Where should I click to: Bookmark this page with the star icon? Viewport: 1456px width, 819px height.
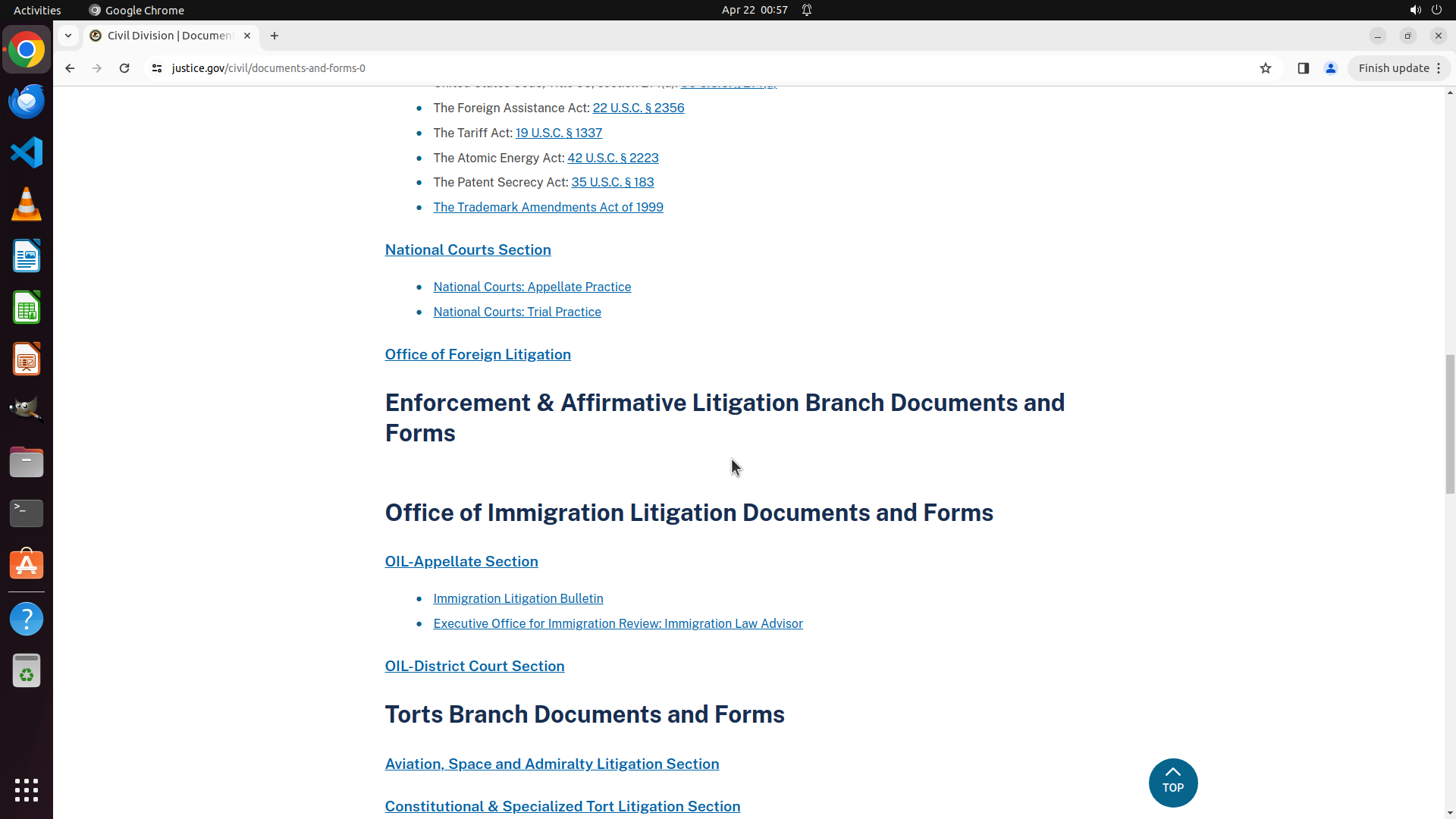1265,68
